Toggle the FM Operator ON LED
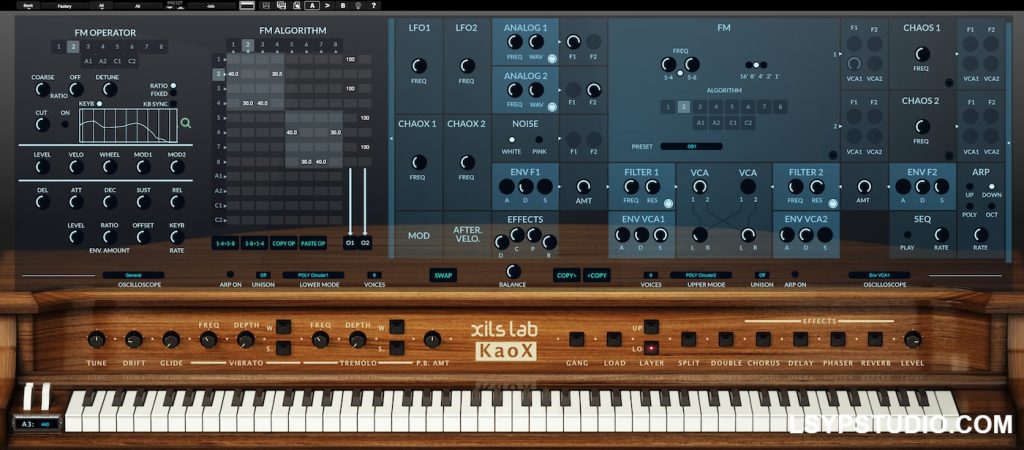Screen dimensions: 1024x450 click(x=65, y=123)
